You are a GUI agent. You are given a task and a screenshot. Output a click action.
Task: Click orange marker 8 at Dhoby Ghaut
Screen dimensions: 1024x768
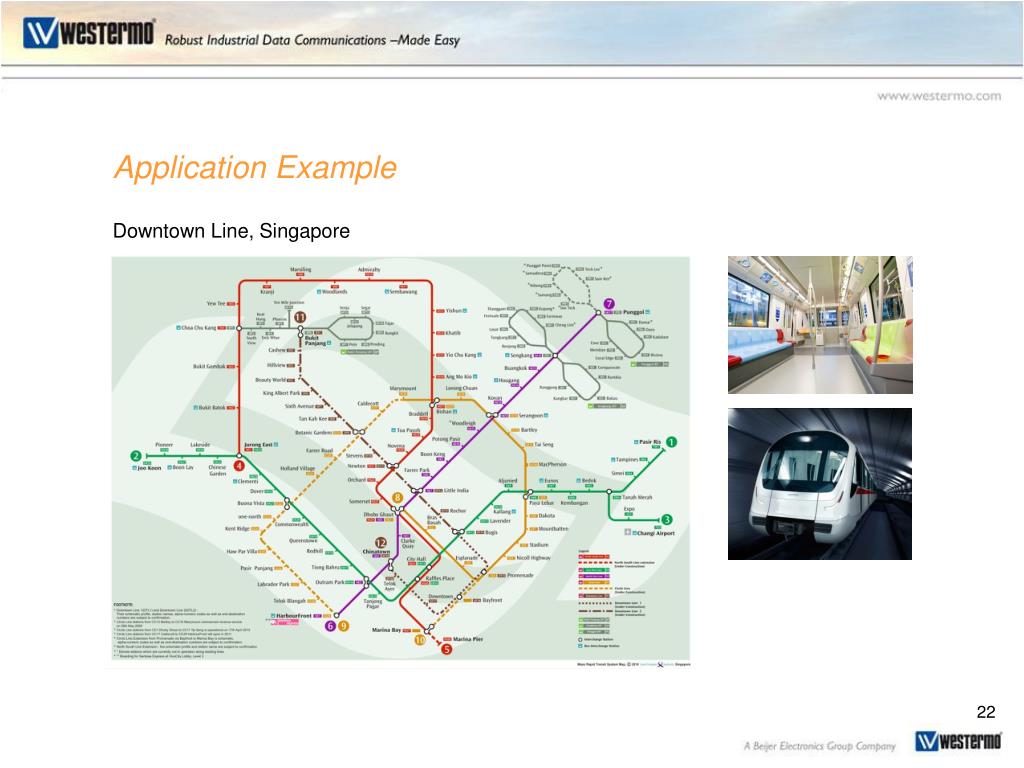(397, 498)
